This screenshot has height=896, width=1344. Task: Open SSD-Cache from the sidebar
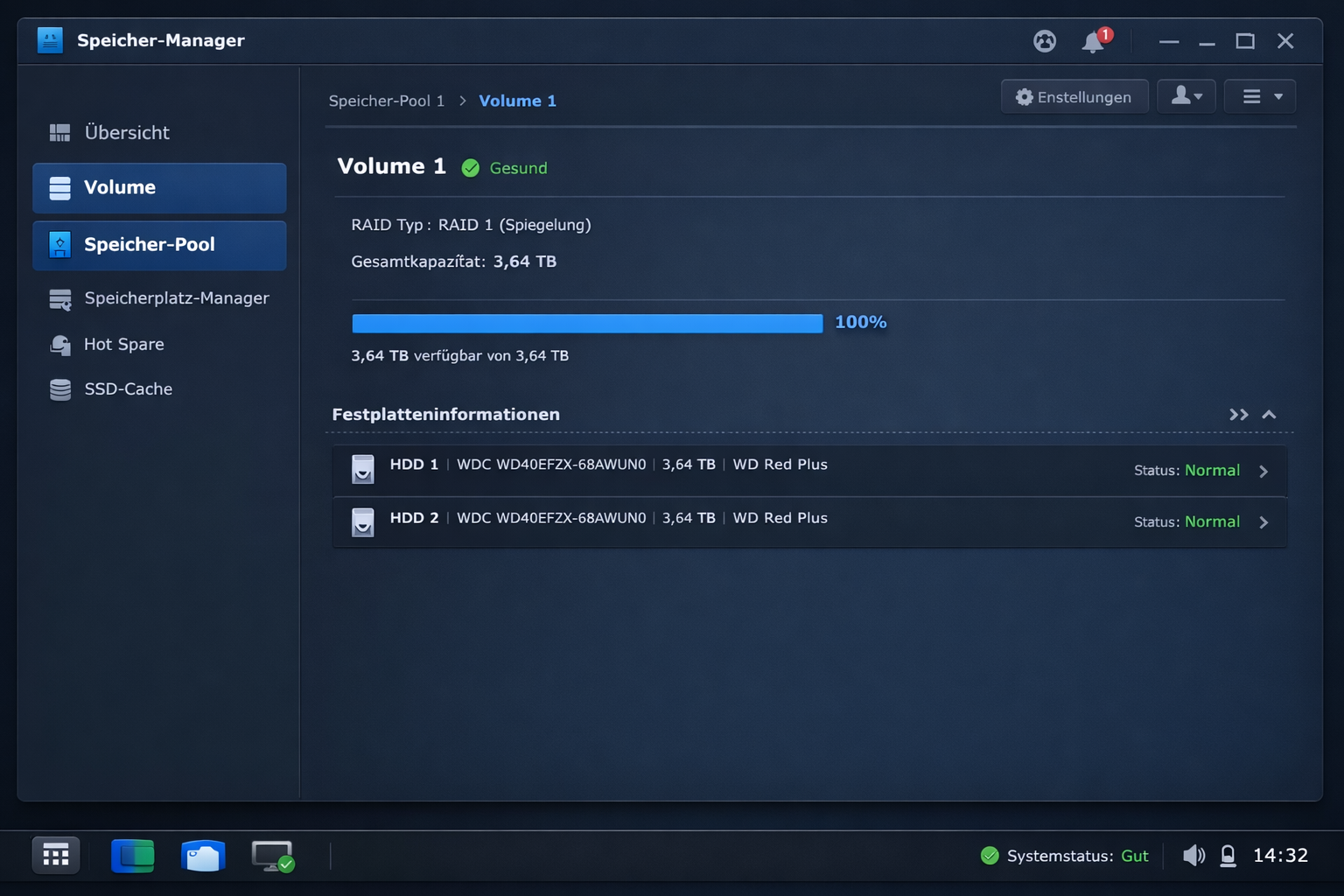tap(128, 388)
